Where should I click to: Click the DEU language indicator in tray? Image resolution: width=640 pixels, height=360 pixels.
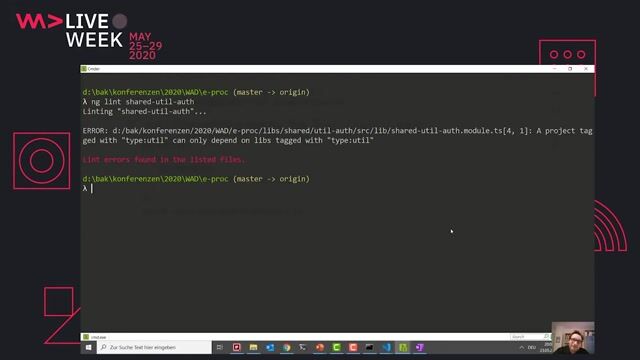(531, 347)
